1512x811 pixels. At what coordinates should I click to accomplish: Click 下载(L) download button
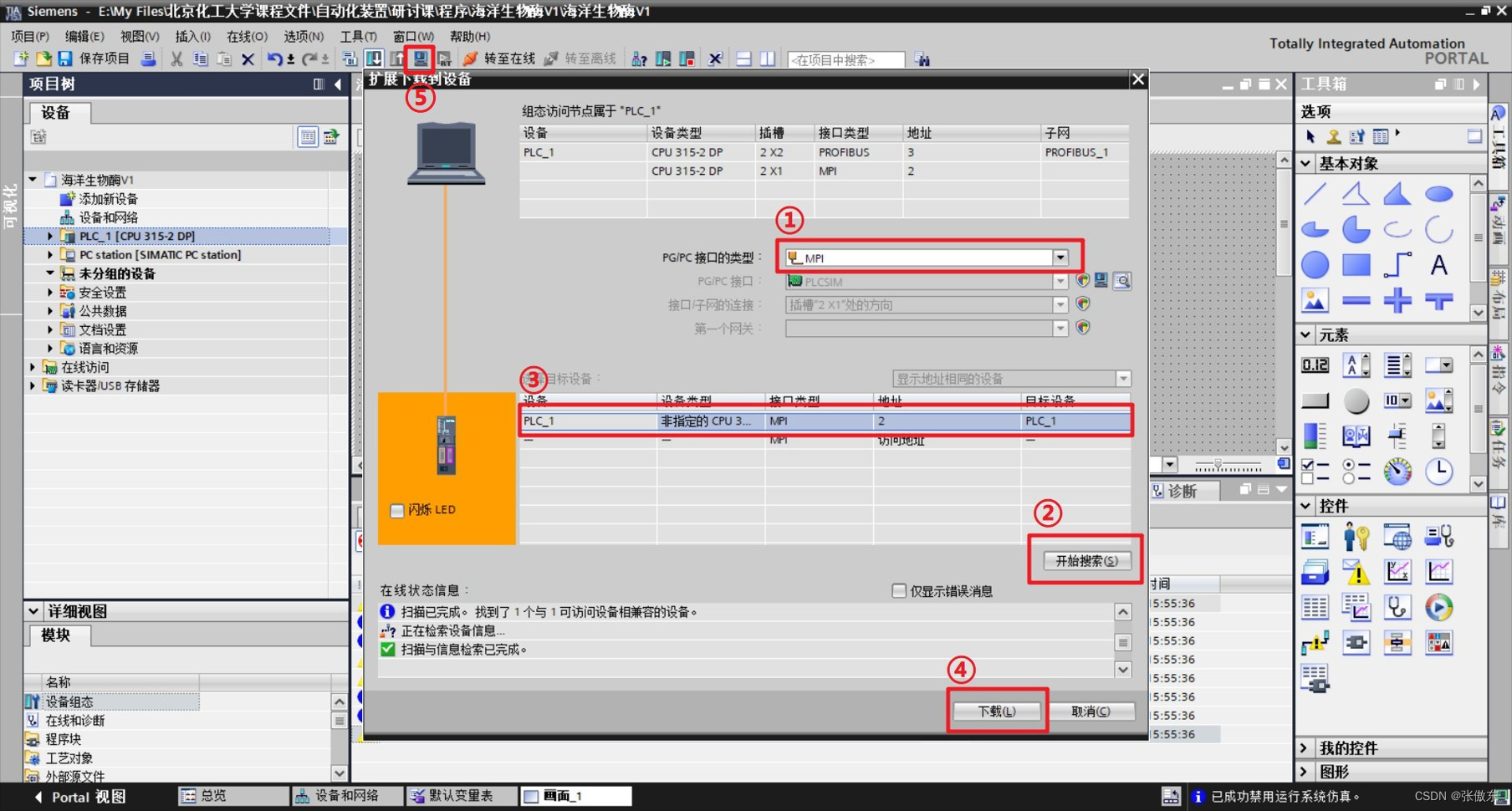(x=997, y=712)
